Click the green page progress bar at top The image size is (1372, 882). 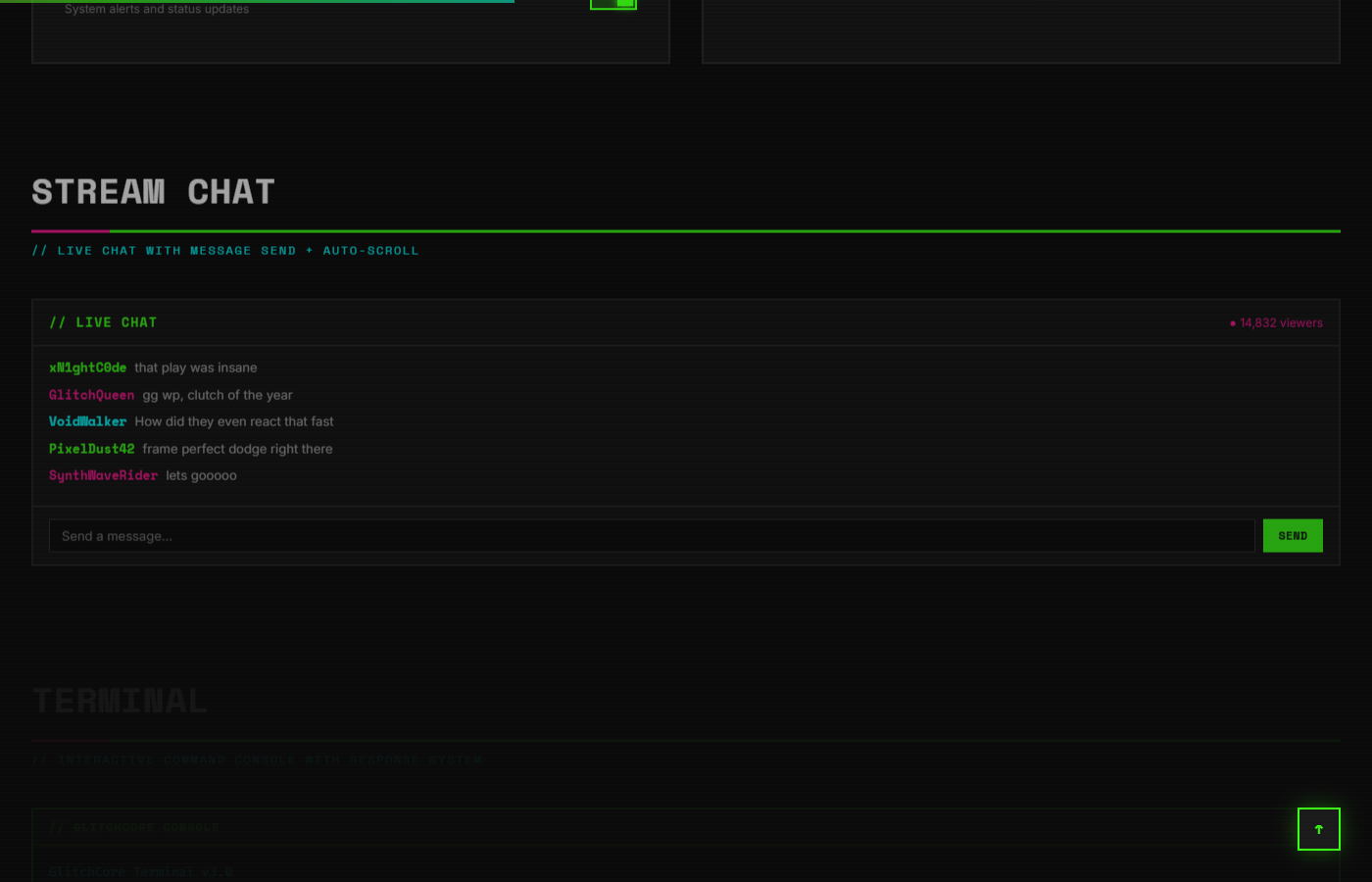pyautogui.click(x=257, y=1)
